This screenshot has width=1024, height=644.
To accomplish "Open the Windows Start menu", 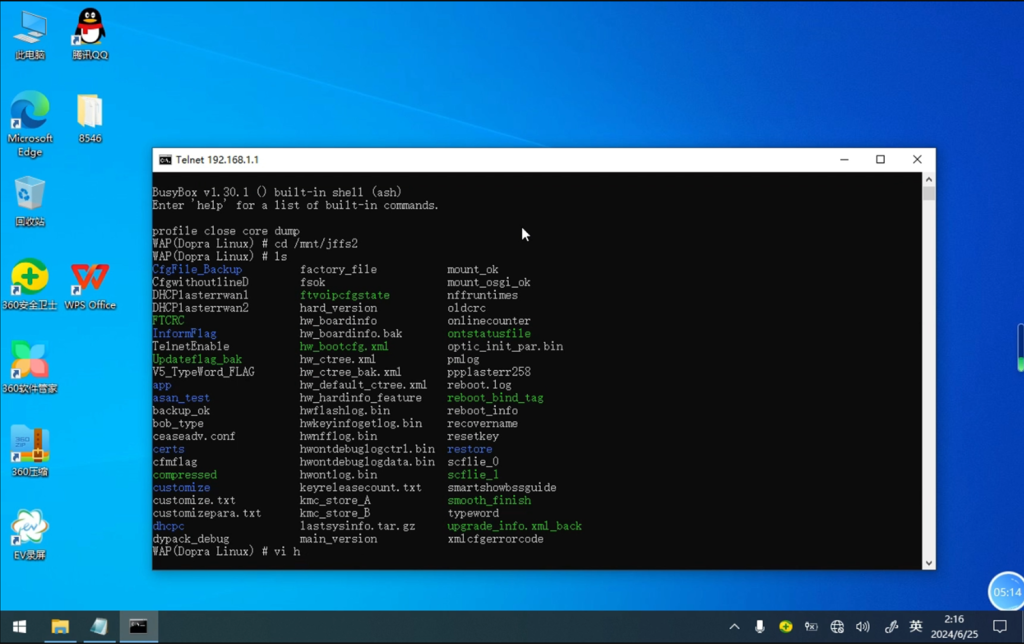I will (19, 627).
